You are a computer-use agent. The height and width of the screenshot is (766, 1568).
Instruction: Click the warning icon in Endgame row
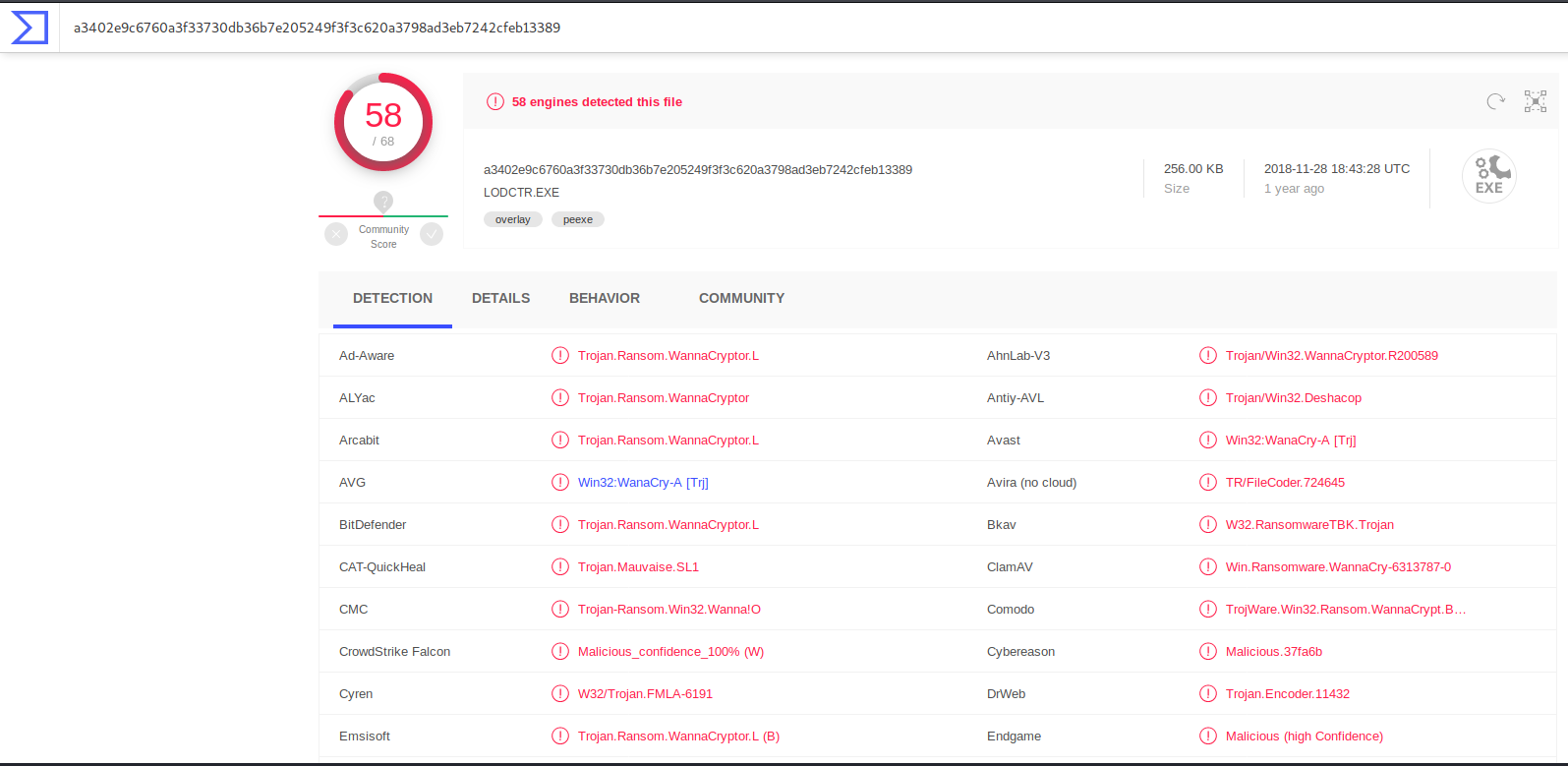tap(1208, 736)
